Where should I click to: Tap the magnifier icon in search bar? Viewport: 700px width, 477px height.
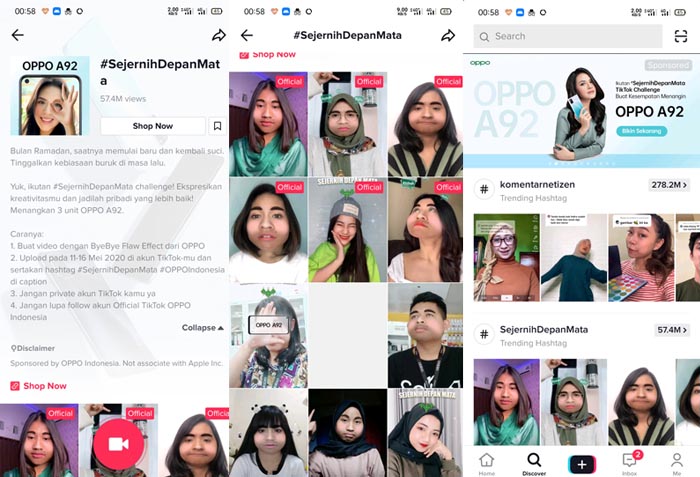tap(484, 37)
